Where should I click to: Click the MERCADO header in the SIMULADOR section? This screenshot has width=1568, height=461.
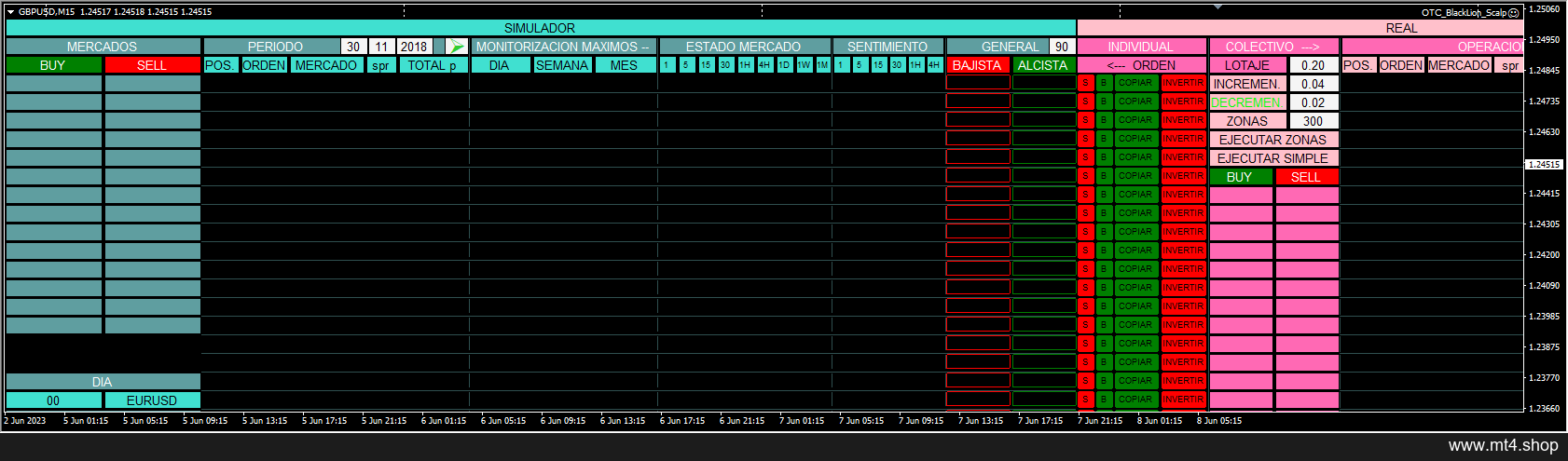pos(326,65)
